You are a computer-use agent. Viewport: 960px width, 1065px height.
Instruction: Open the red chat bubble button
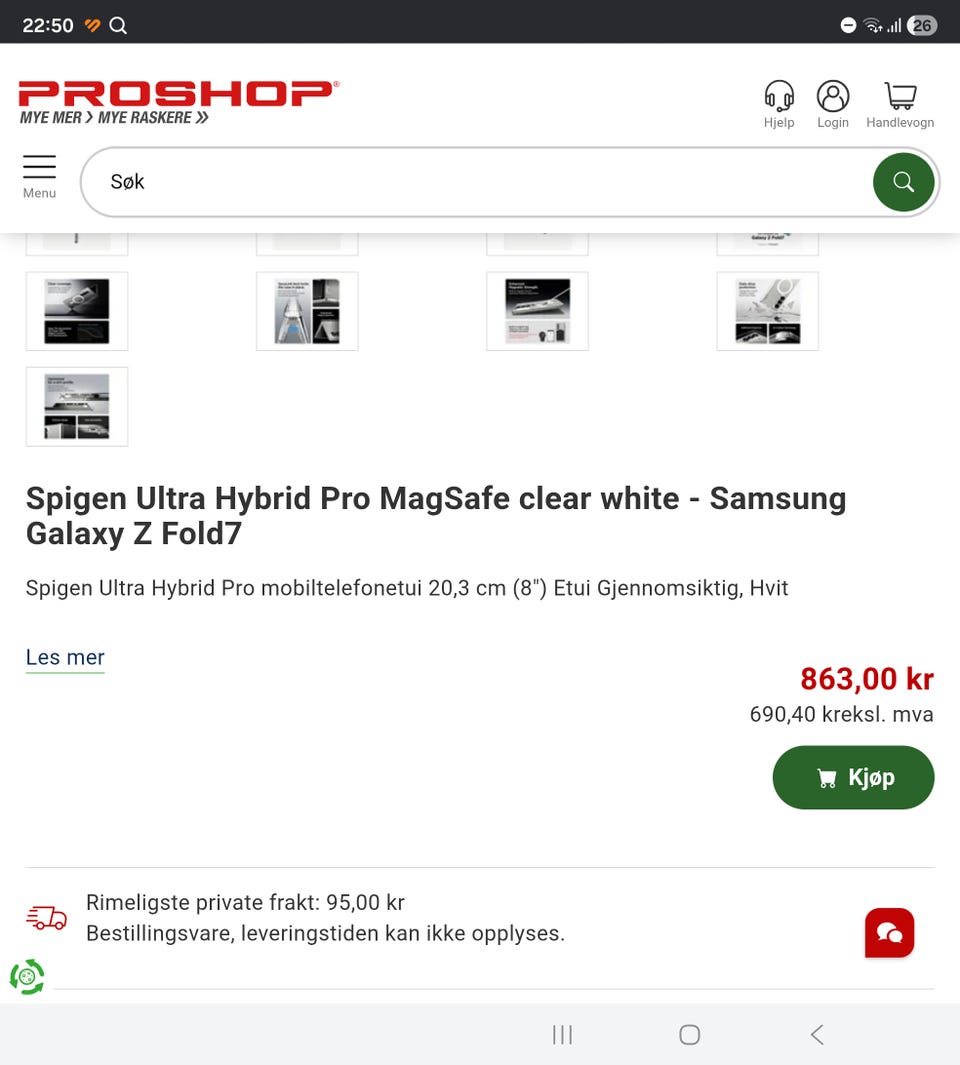[x=889, y=933]
